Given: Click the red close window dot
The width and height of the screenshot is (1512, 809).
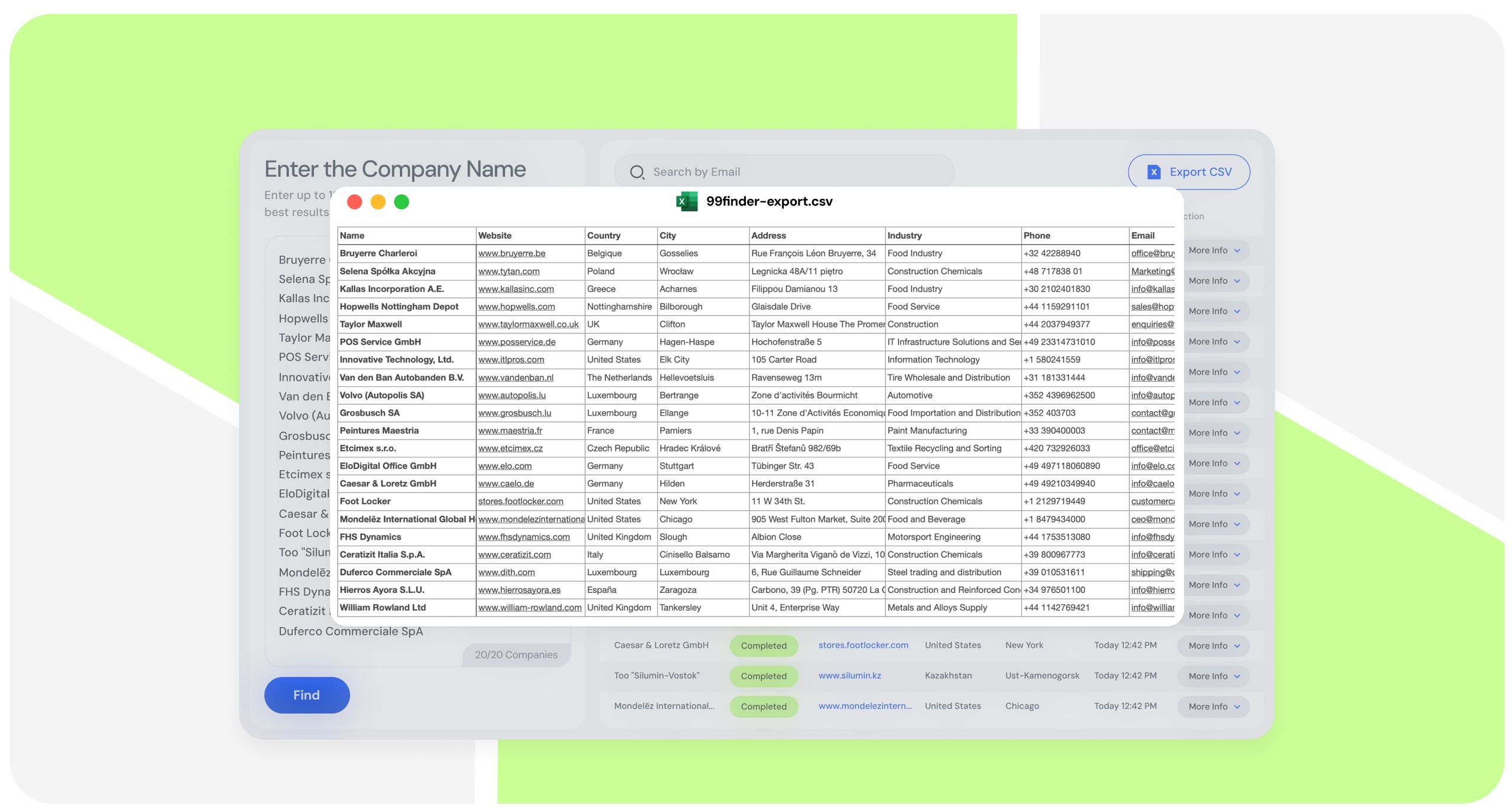Looking at the screenshot, I should click(x=354, y=202).
